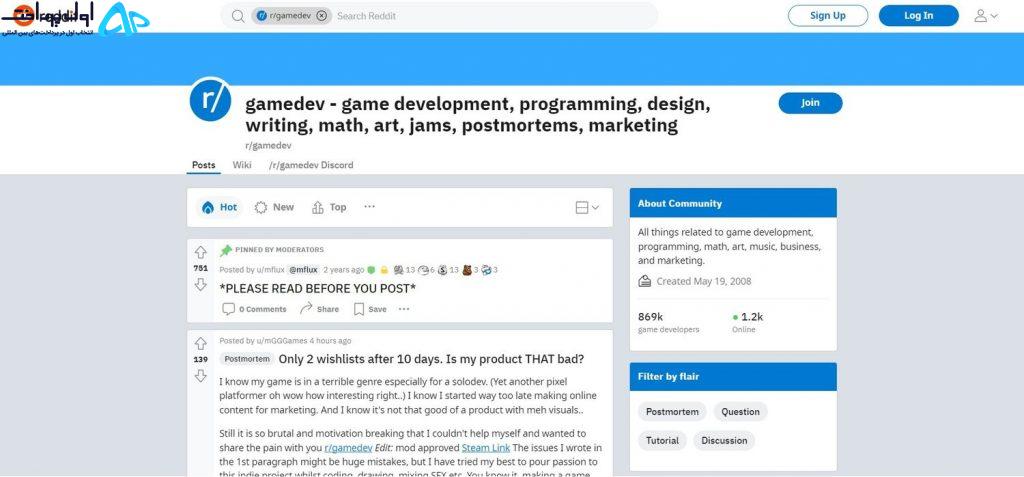
Task: Open more sort options ellipsis
Action: pyautogui.click(x=370, y=206)
